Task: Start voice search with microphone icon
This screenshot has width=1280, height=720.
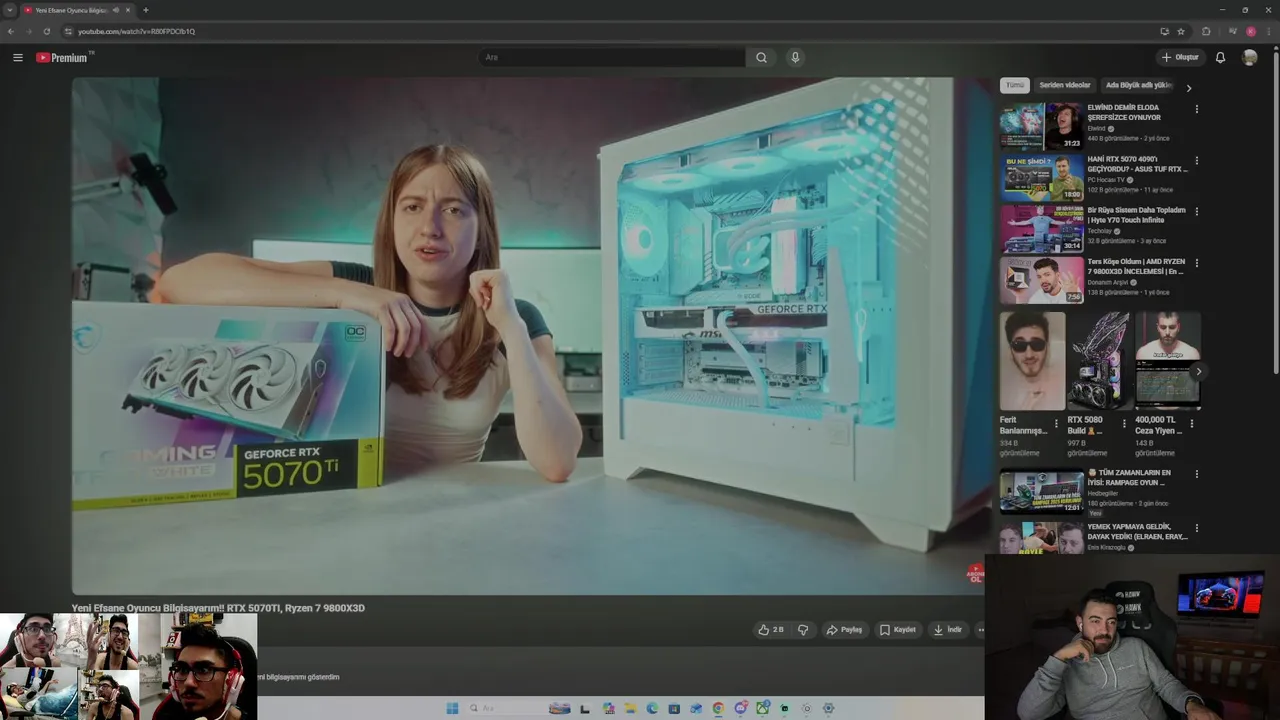Action: coord(795,57)
